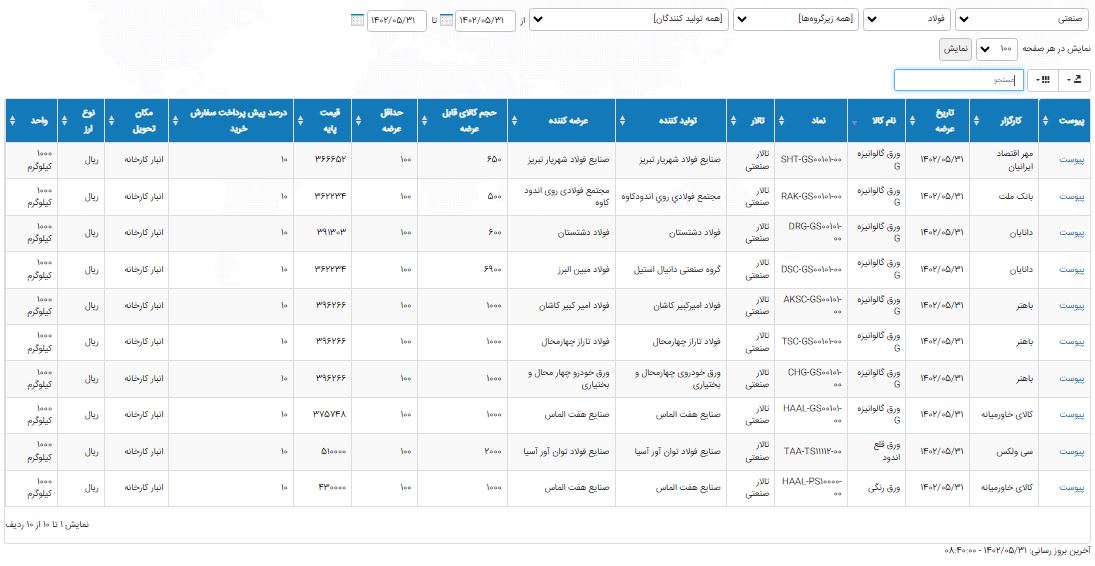Sort table by the واحد column arrows
The height and width of the screenshot is (566, 1095).
click(12, 120)
